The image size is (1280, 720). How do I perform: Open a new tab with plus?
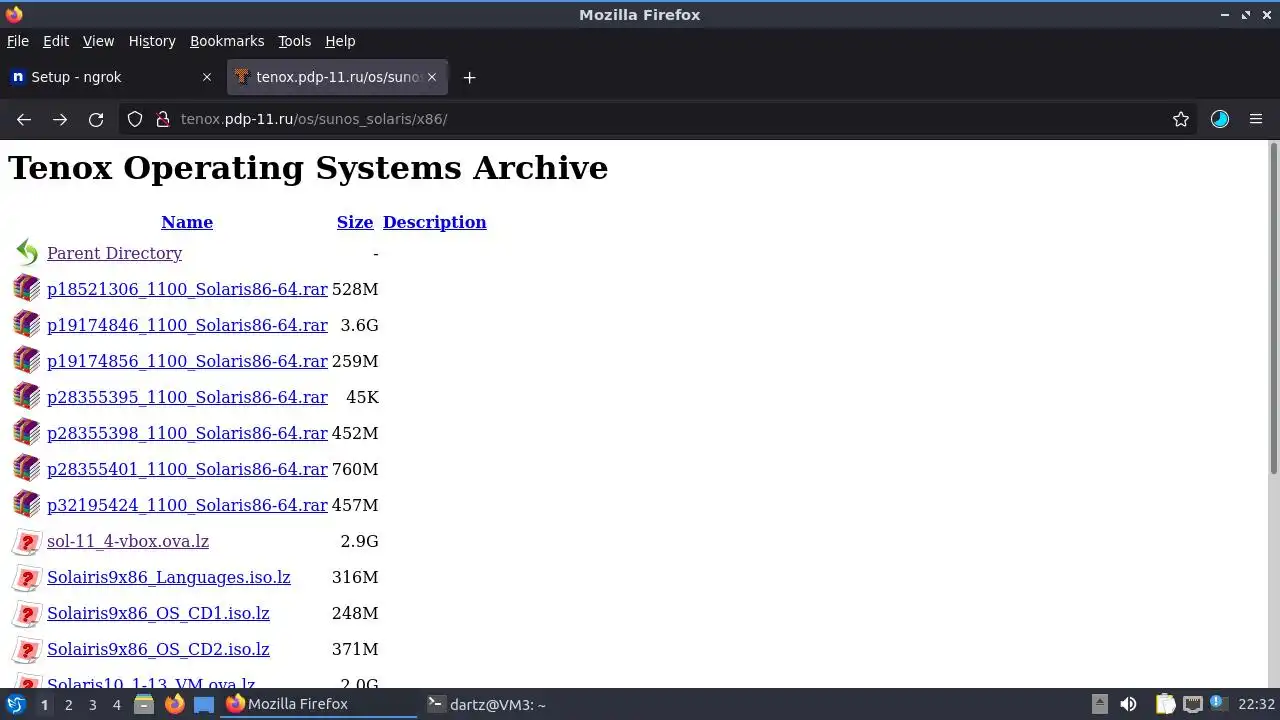click(469, 77)
